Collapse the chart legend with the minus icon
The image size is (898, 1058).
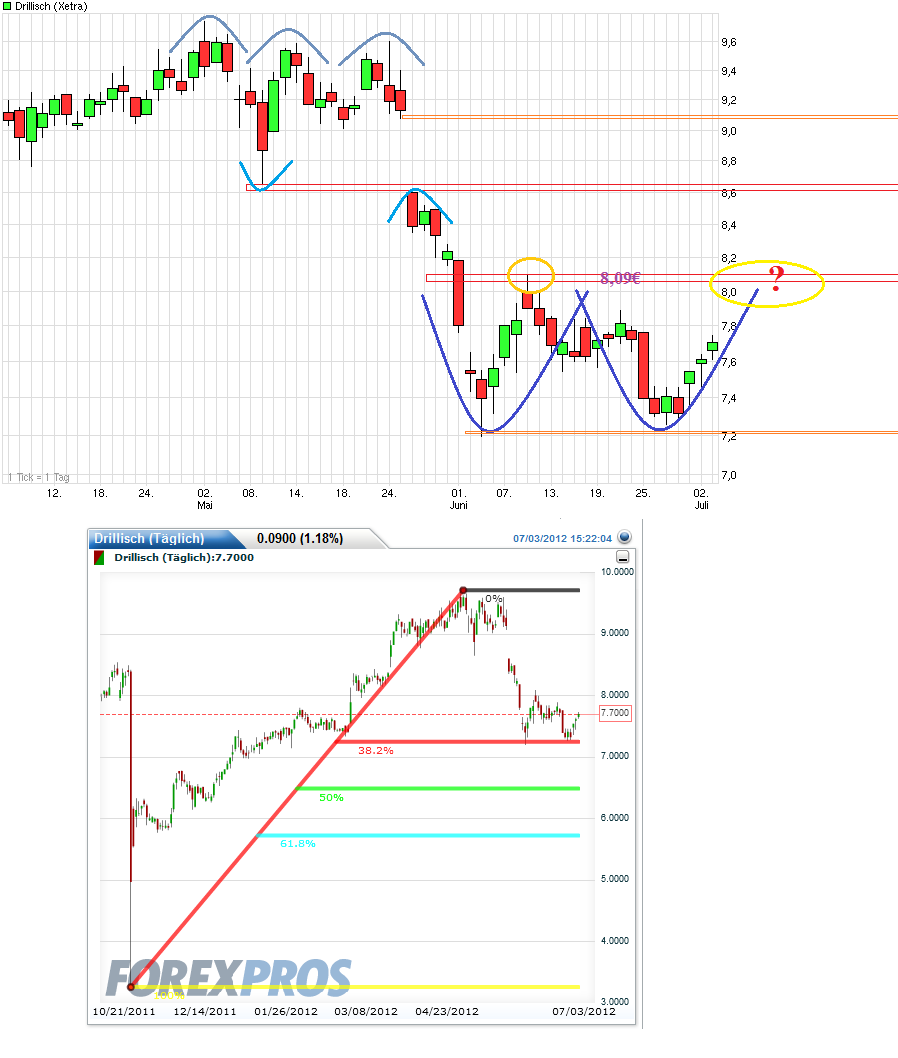tap(623, 557)
